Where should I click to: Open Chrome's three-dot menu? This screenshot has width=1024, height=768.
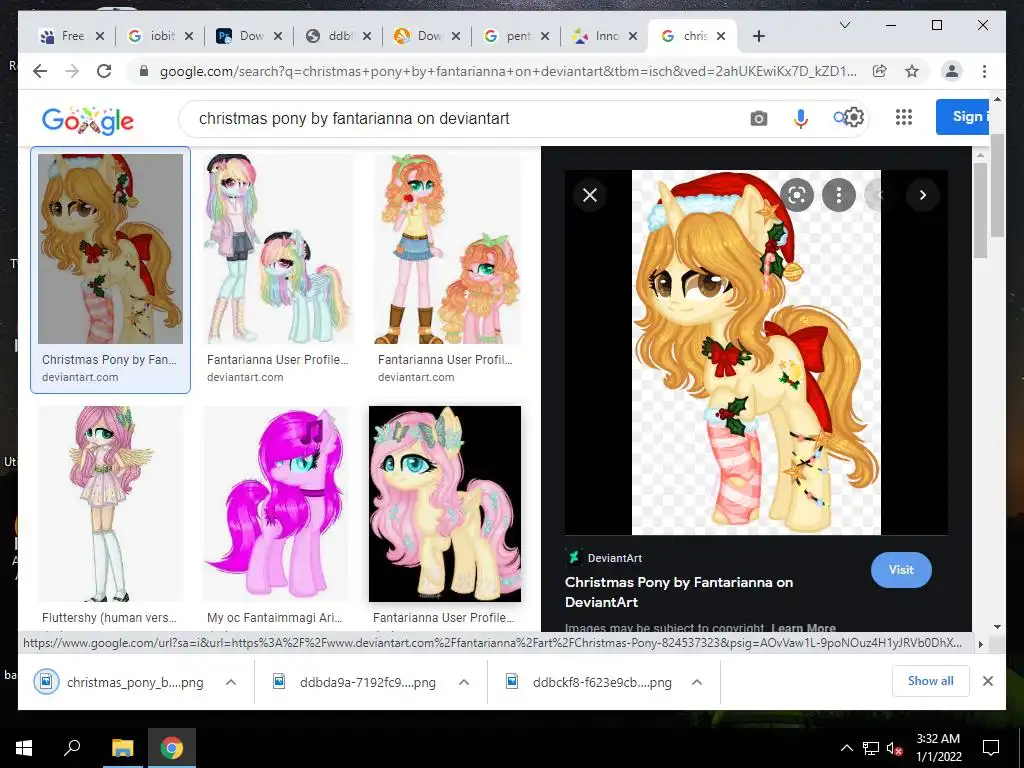tap(984, 71)
